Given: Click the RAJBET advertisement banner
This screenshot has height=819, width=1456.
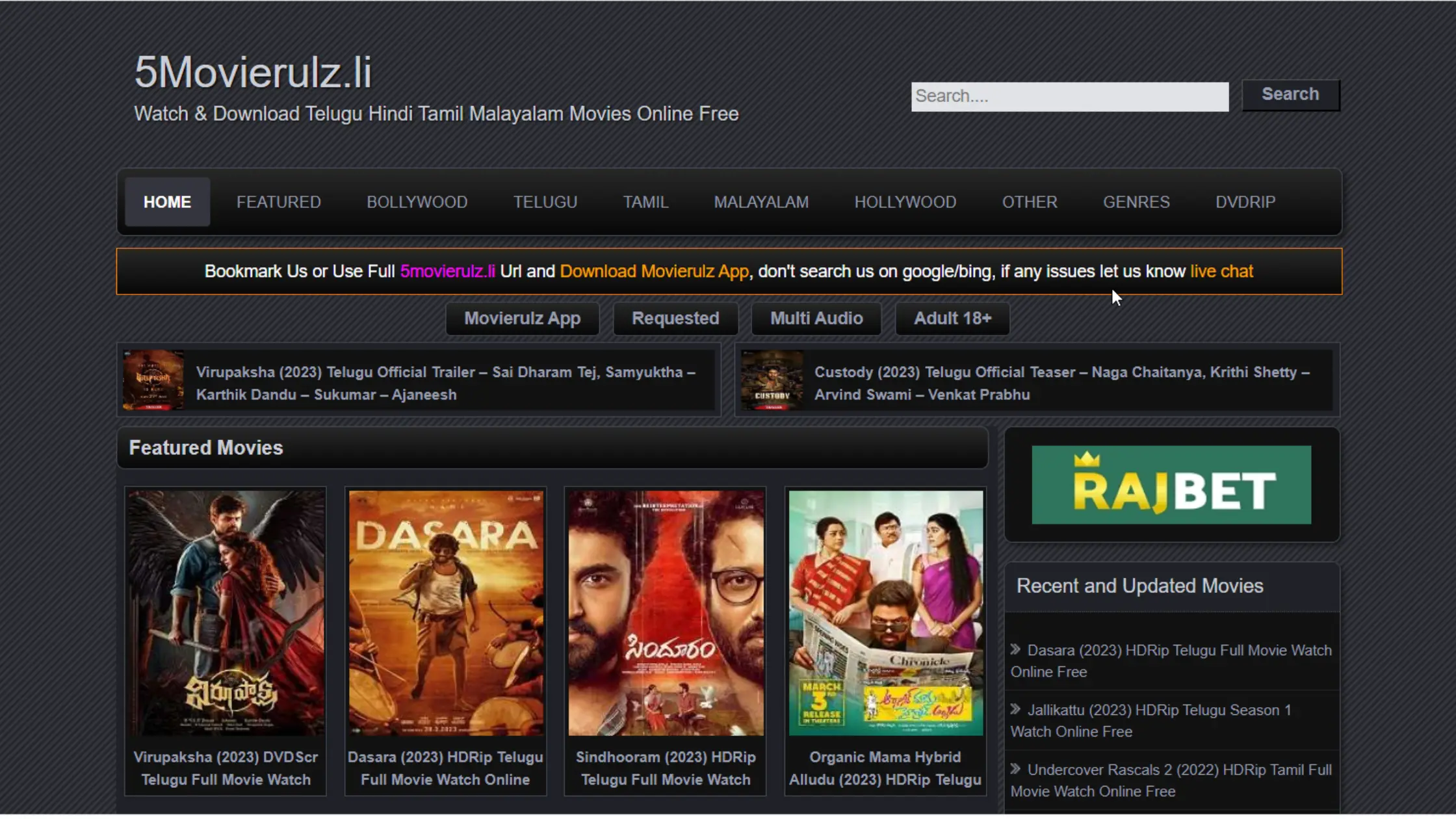Looking at the screenshot, I should pyautogui.click(x=1171, y=485).
